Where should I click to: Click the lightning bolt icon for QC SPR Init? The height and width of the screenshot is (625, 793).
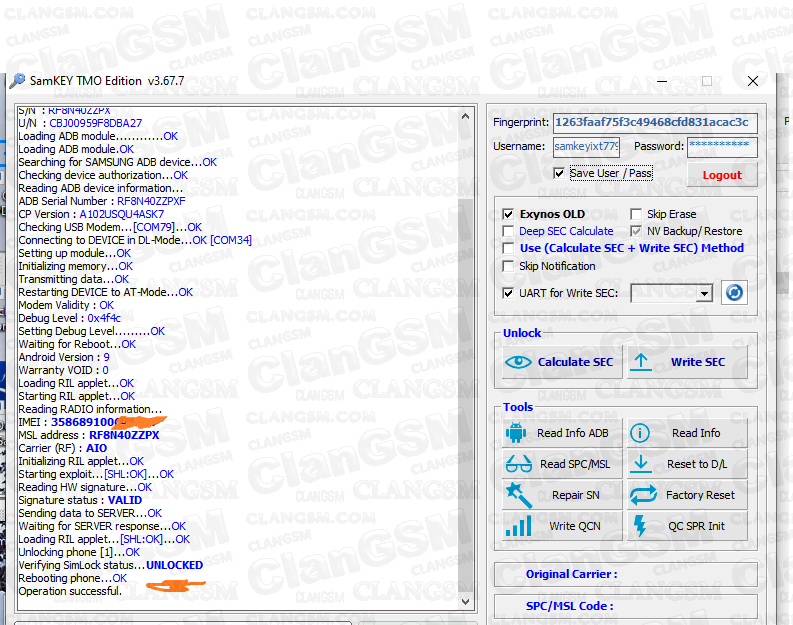pos(640,525)
